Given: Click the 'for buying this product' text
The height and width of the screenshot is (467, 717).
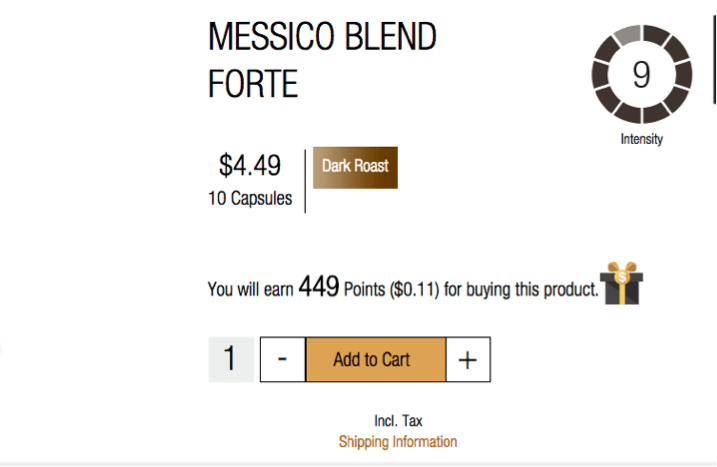Looking at the screenshot, I should pyautogui.click(x=521, y=290).
